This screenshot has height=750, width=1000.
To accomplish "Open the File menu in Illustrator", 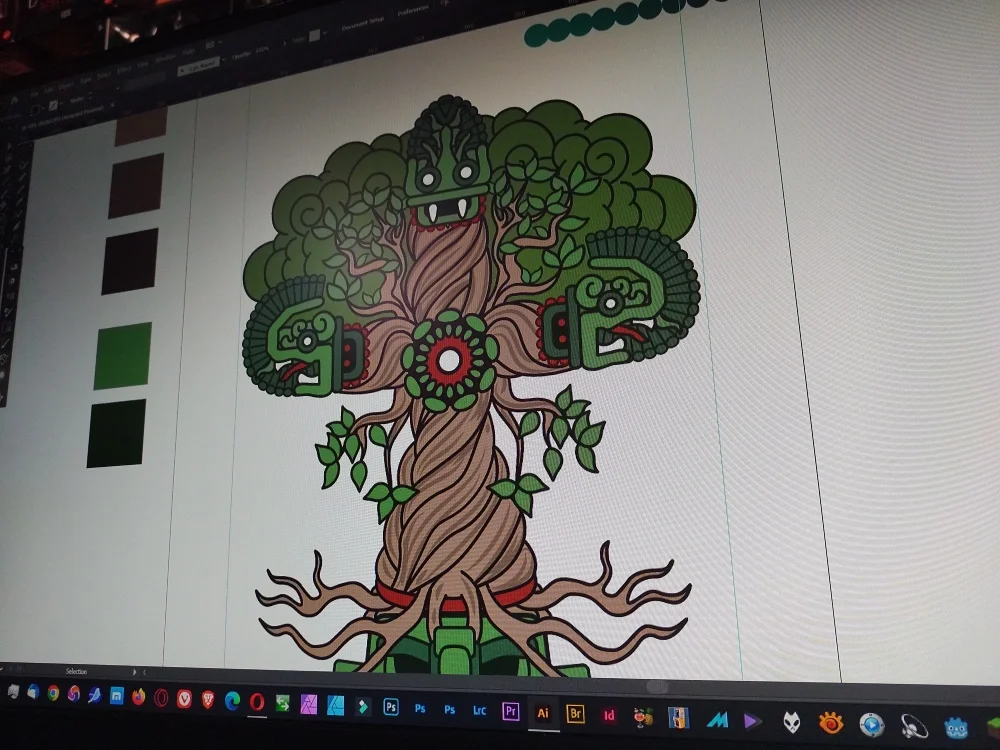I will [x=34, y=94].
